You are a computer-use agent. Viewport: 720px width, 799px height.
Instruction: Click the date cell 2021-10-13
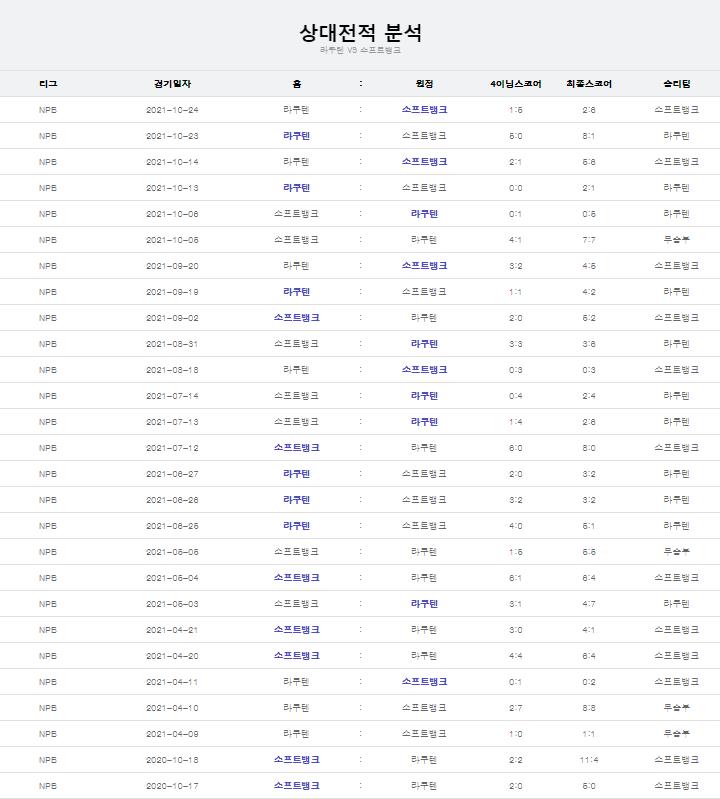172,188
